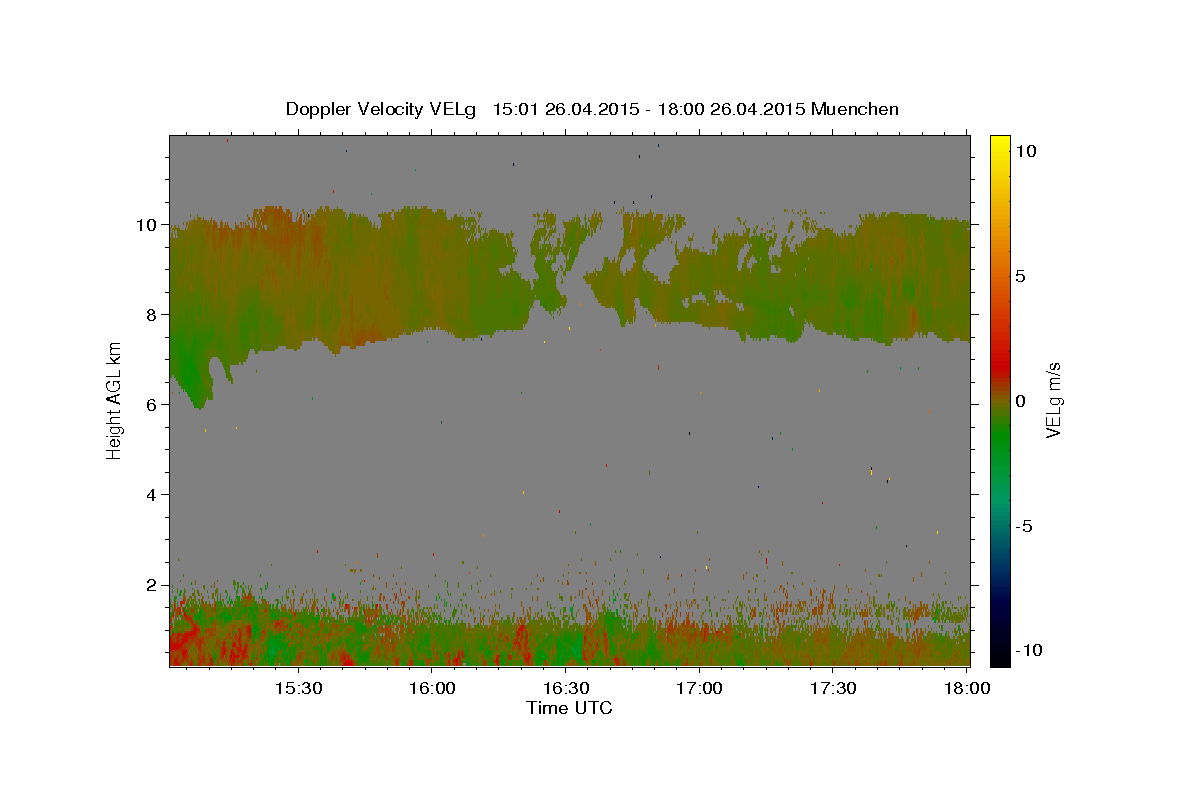
Task: Click the height label 2 on the y-axis
Action: click(153, 584)
